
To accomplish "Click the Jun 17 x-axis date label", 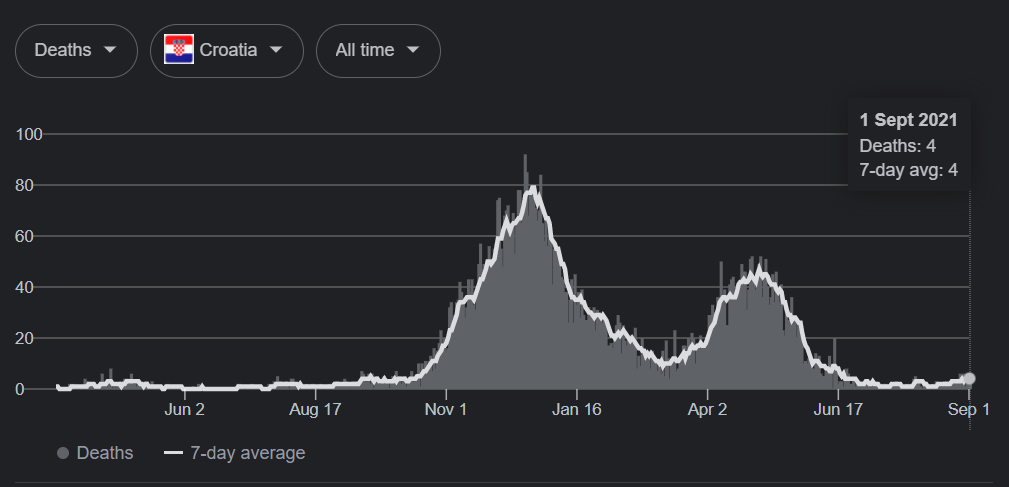I will tap(838, 409).
